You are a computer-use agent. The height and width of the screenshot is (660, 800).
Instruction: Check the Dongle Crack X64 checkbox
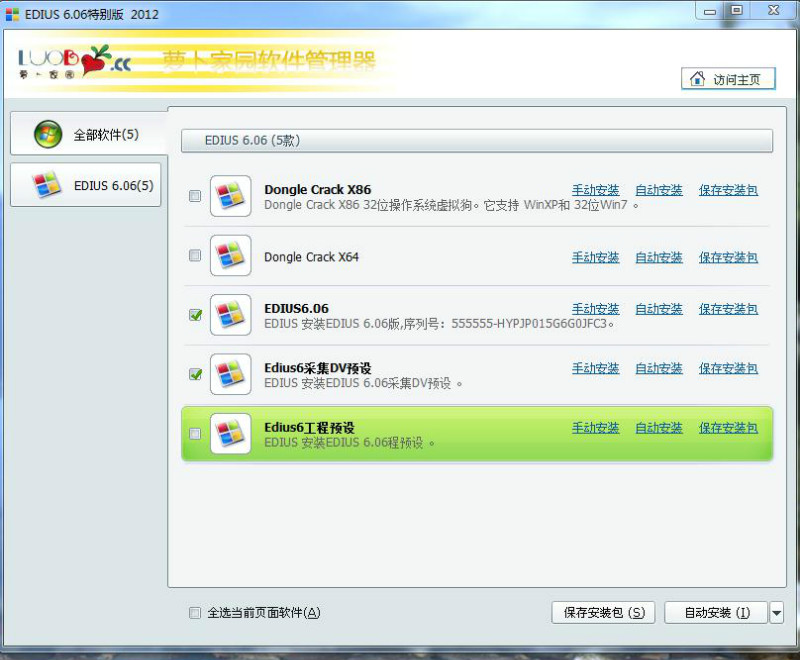[195, 255]
